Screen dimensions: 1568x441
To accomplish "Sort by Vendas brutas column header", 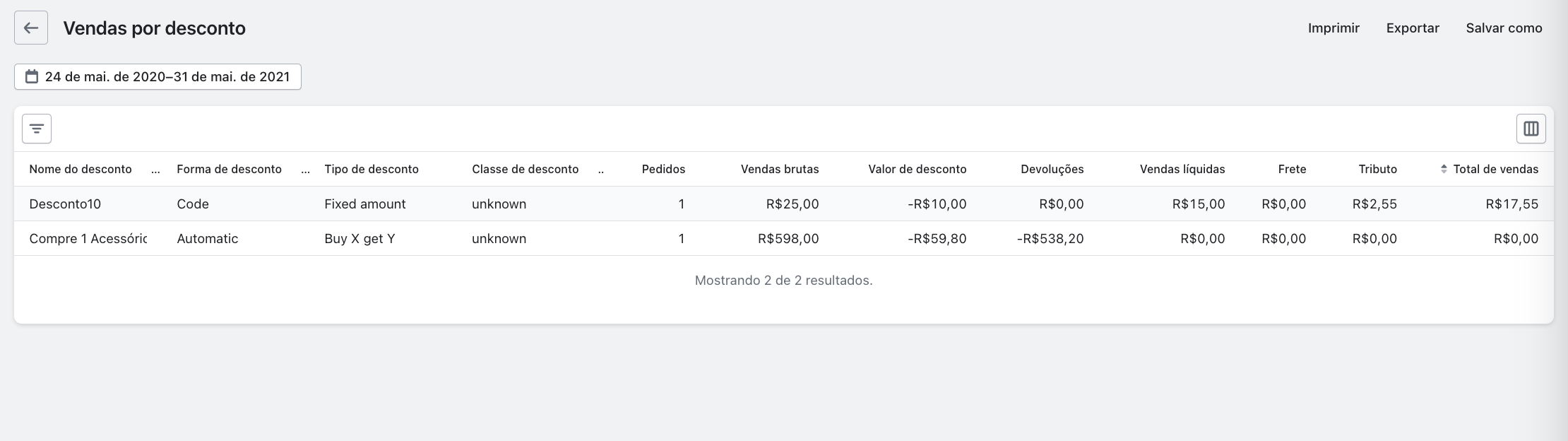I will pos(780,169).
